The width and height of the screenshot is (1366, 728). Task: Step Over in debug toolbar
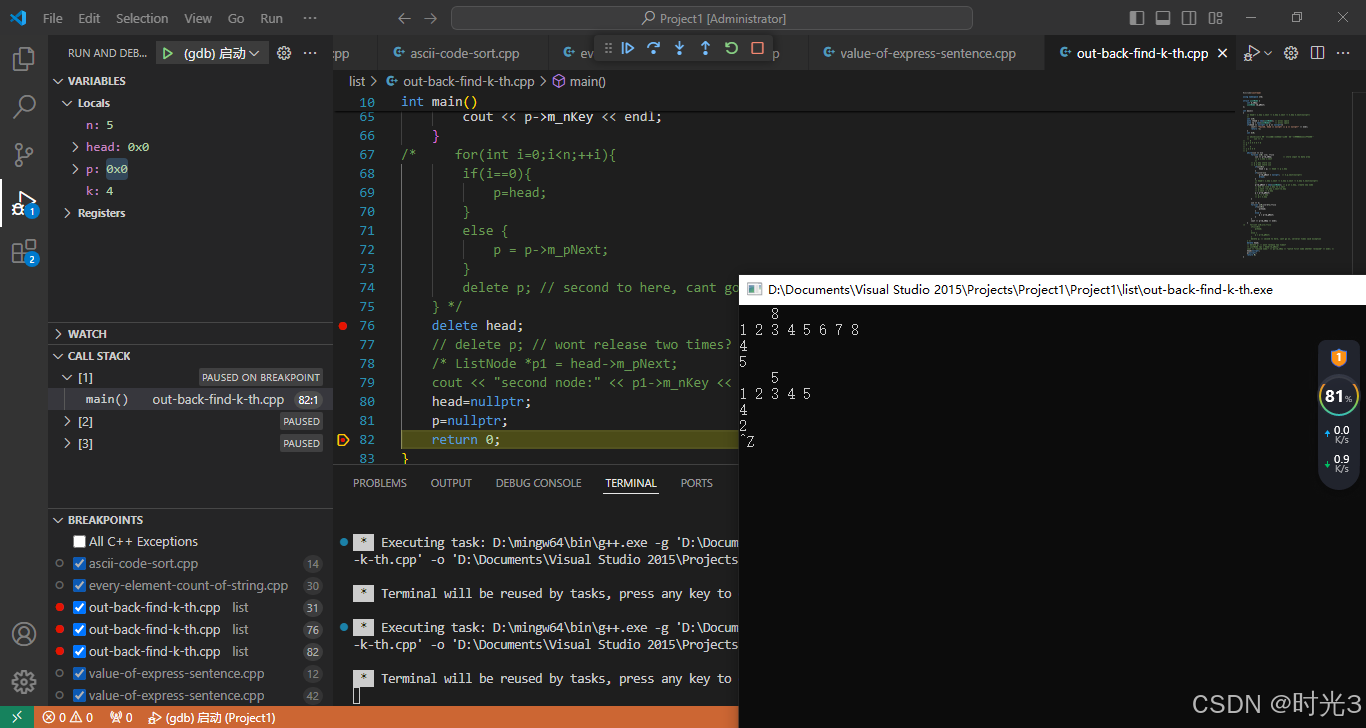(654, 48)
